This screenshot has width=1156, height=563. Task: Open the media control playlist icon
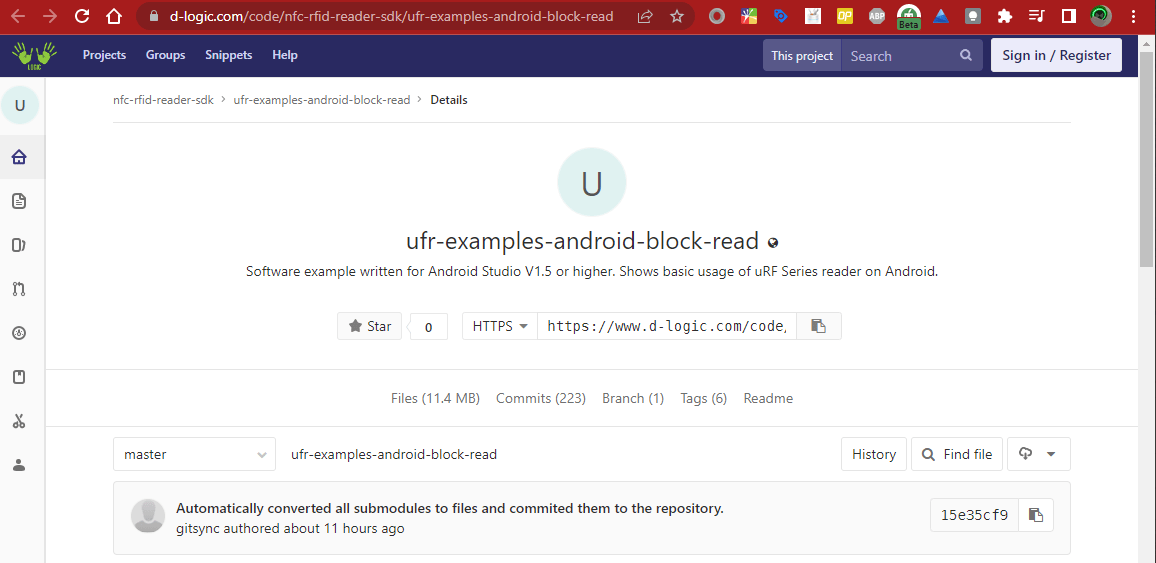click(1036, 16)
